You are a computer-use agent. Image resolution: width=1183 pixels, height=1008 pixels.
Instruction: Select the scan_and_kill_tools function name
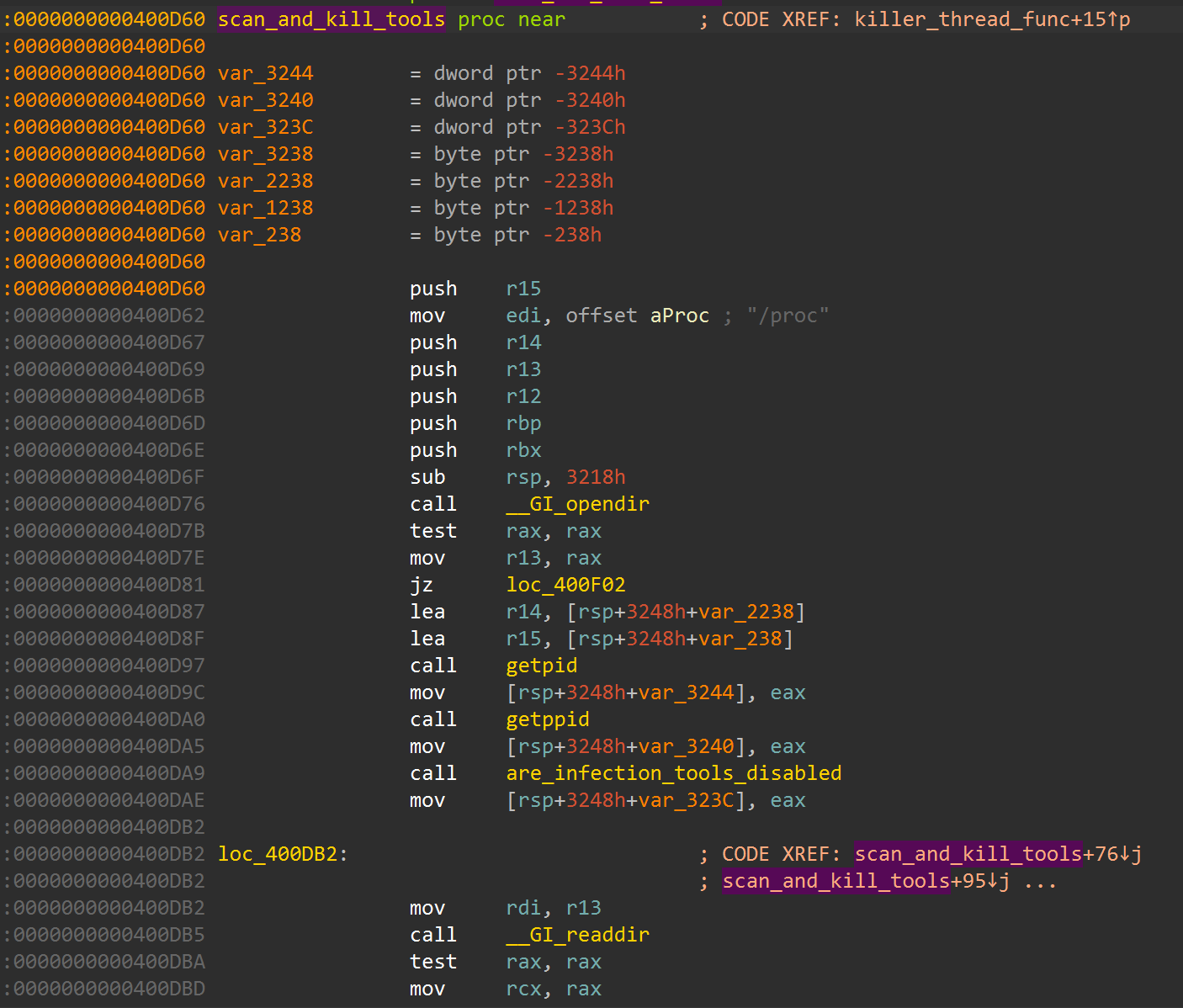[x=331, y=19]
